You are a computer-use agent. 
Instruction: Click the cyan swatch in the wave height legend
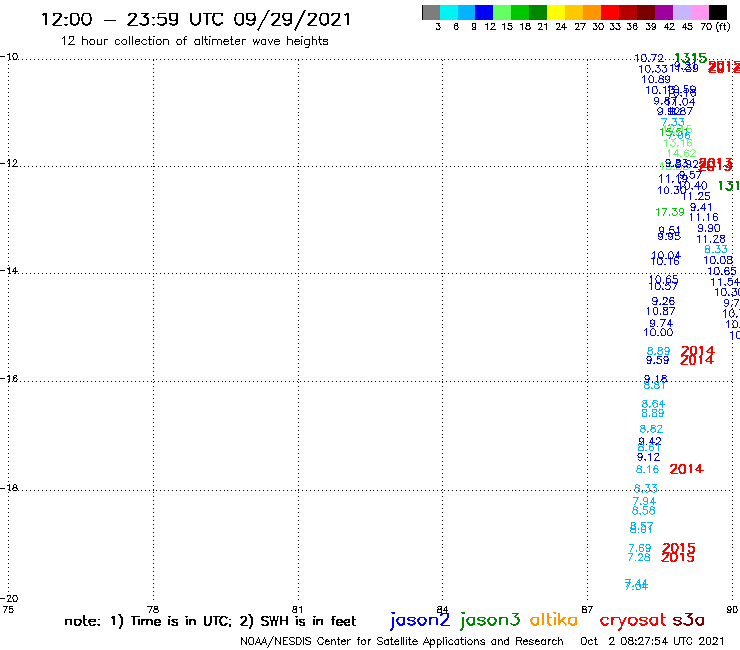click(449, 12)
